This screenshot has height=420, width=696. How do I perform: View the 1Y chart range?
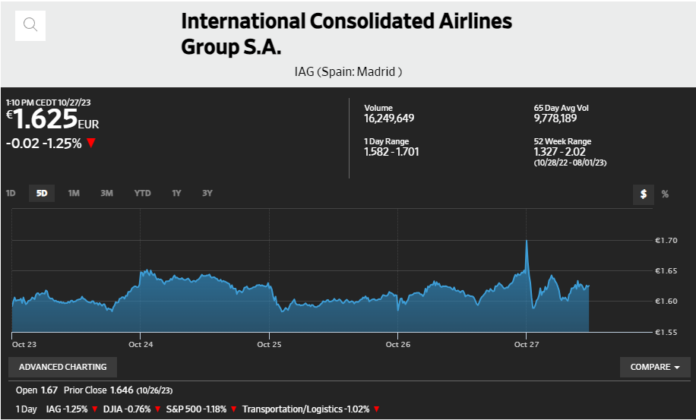(x=177, y=193)
